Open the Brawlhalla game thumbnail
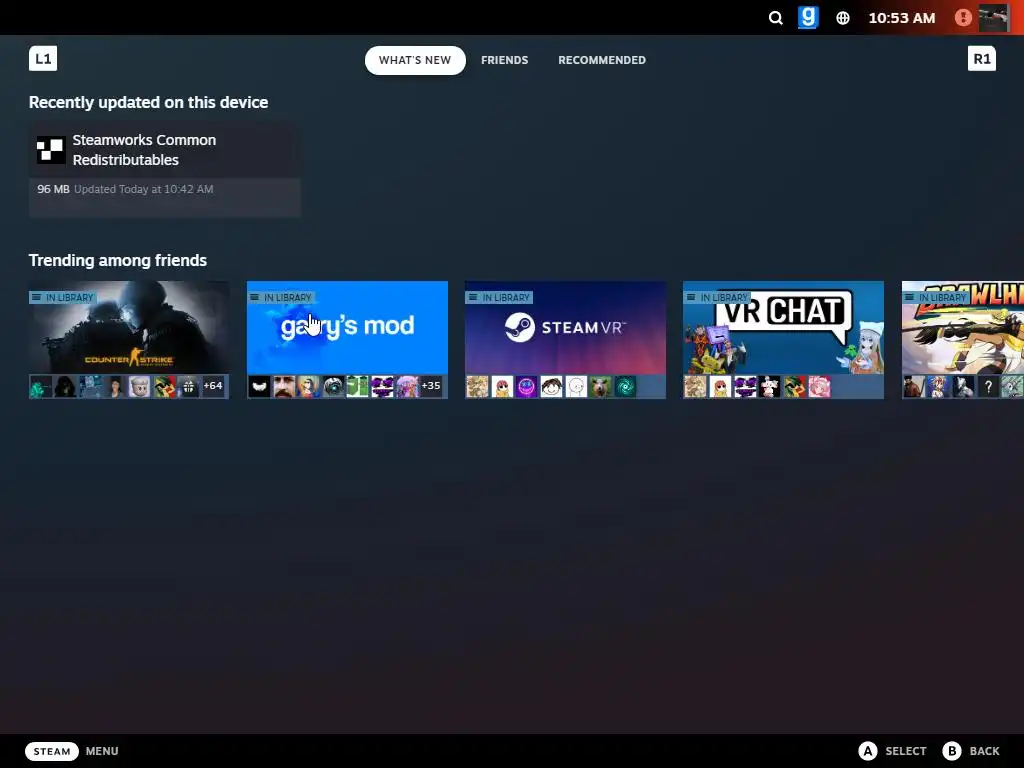Viewport: 1024px width, 768px height. tap(963, 327)
